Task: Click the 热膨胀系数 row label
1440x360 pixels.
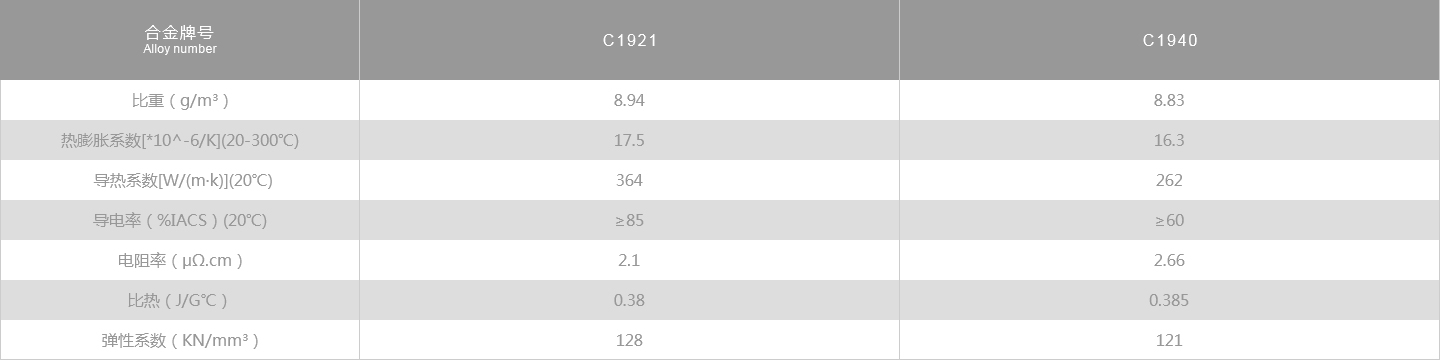Action: point(179,140)
